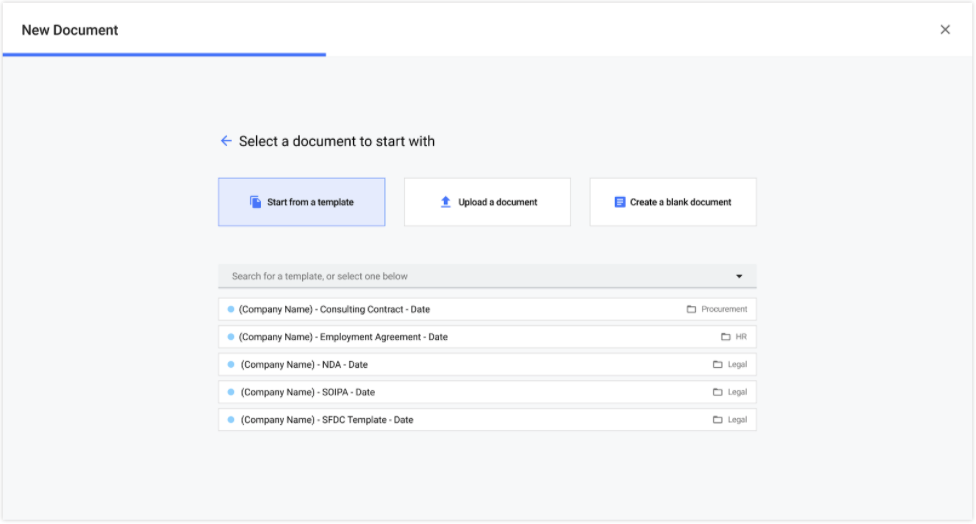Select Start from a template option
The height and width of the screenshot is (524, 976).
tap(301, 202)
